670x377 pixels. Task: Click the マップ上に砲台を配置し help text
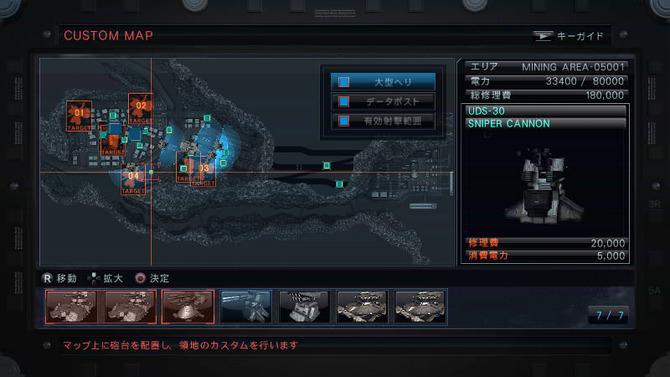[x=180, y=345]
